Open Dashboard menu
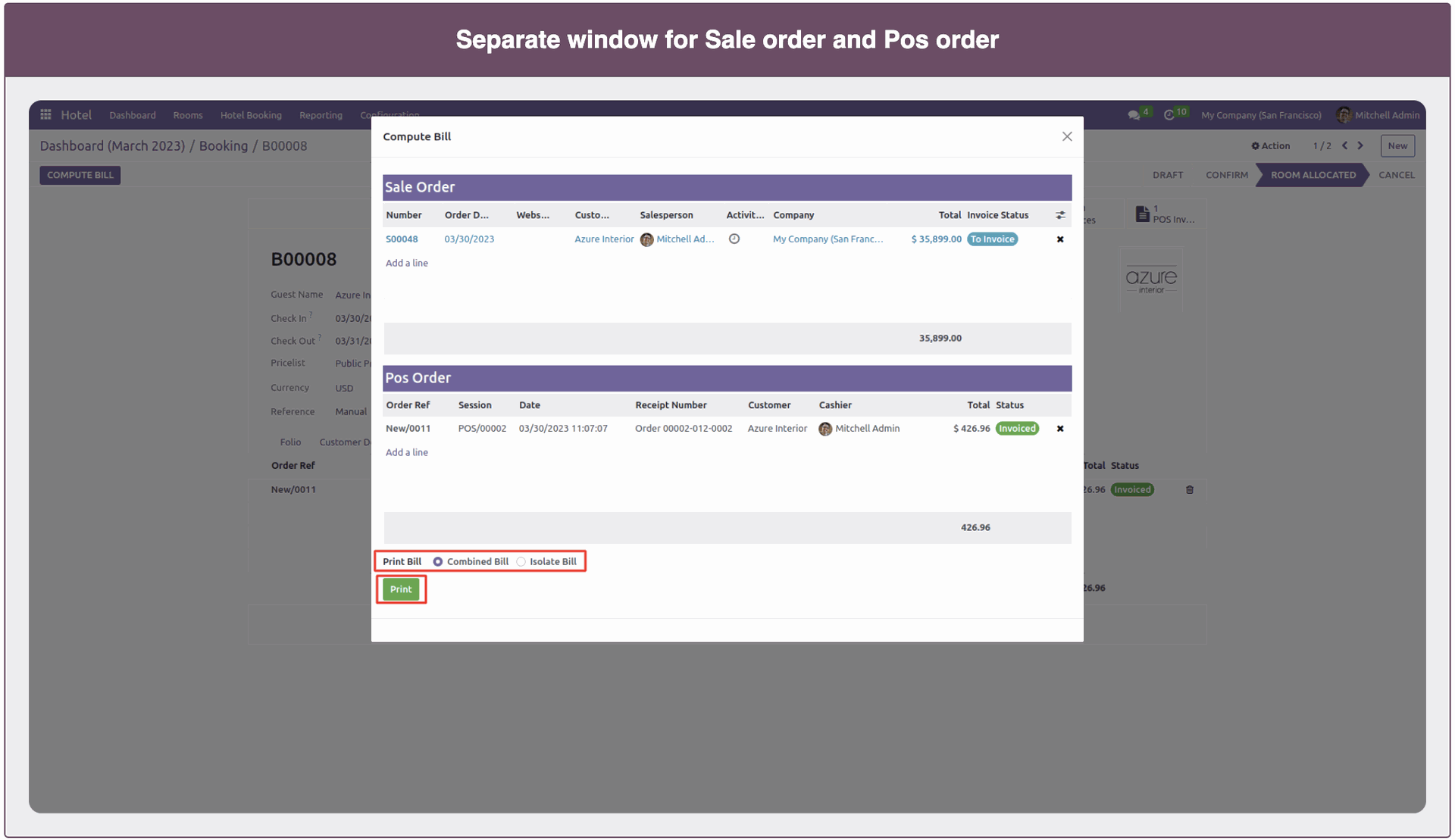Viewport: 1455px width, 840px height. (133, 115)
